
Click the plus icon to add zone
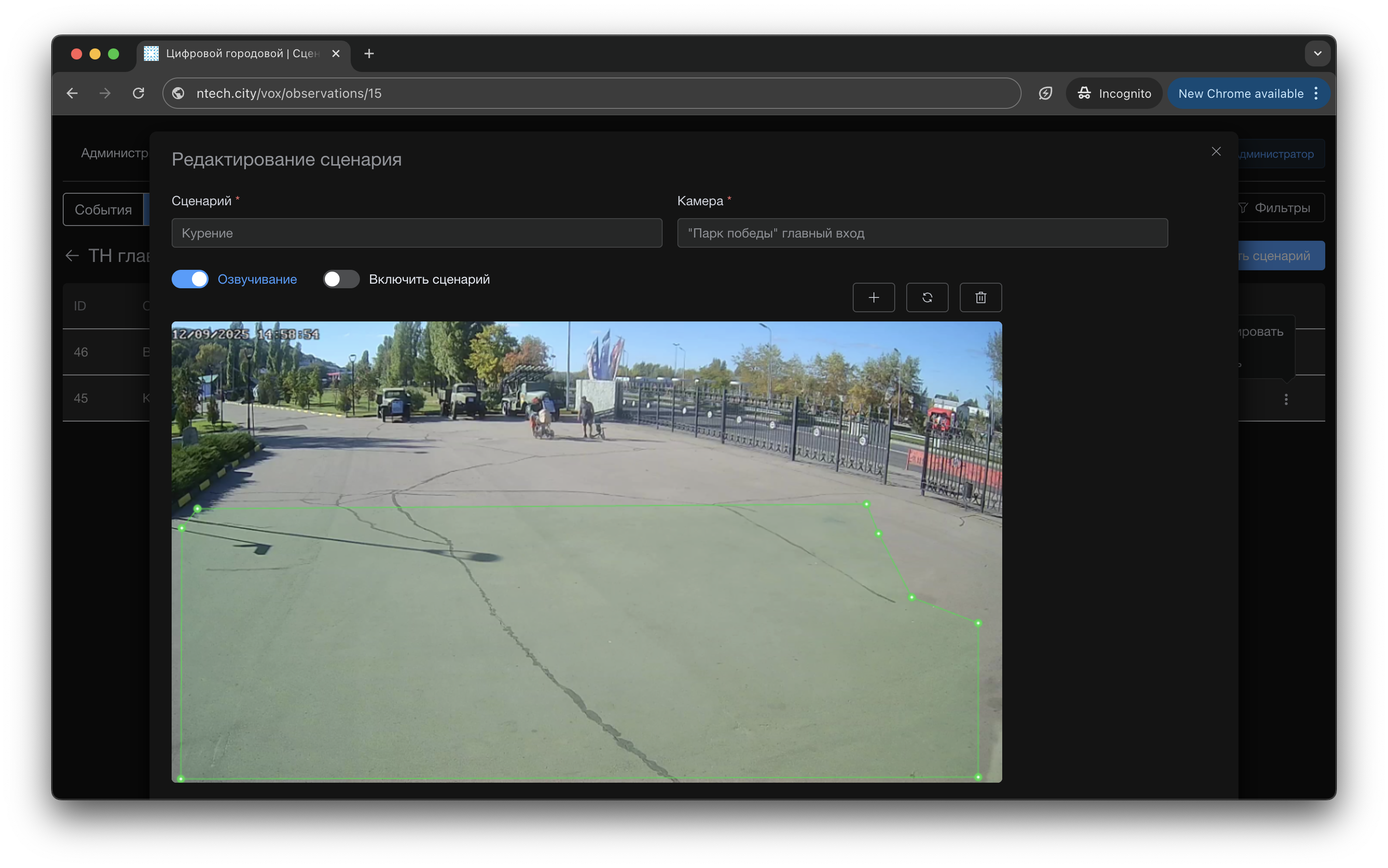[x=873, y=297]
